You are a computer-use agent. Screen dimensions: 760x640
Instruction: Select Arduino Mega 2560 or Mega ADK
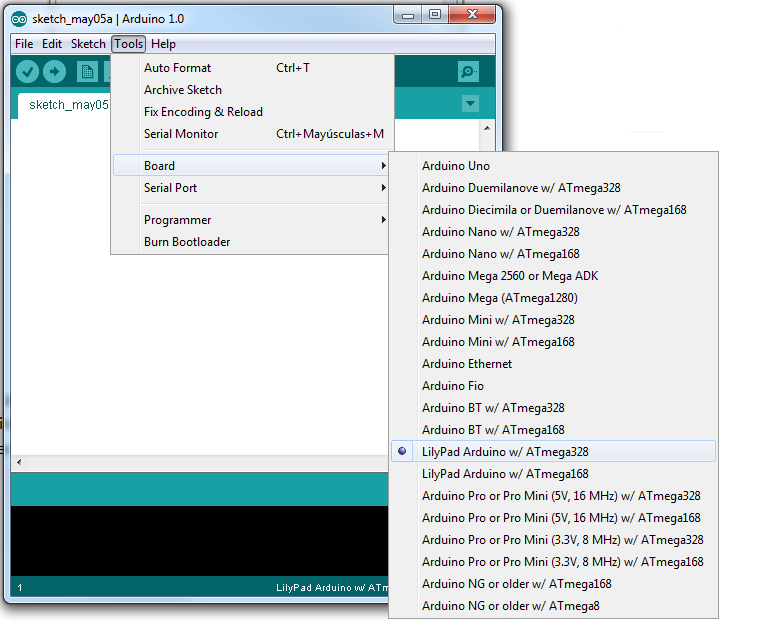coord(510,276)
